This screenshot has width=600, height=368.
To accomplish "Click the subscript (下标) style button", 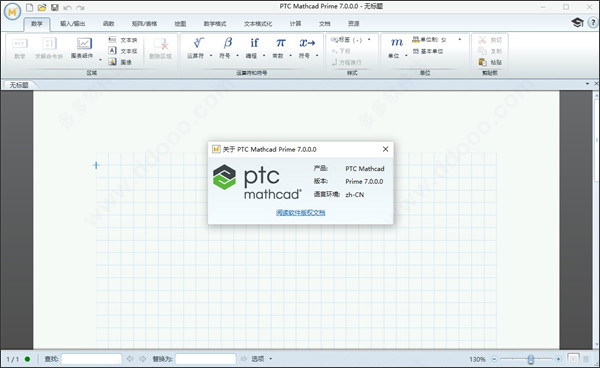I will [x=341, y=51].
